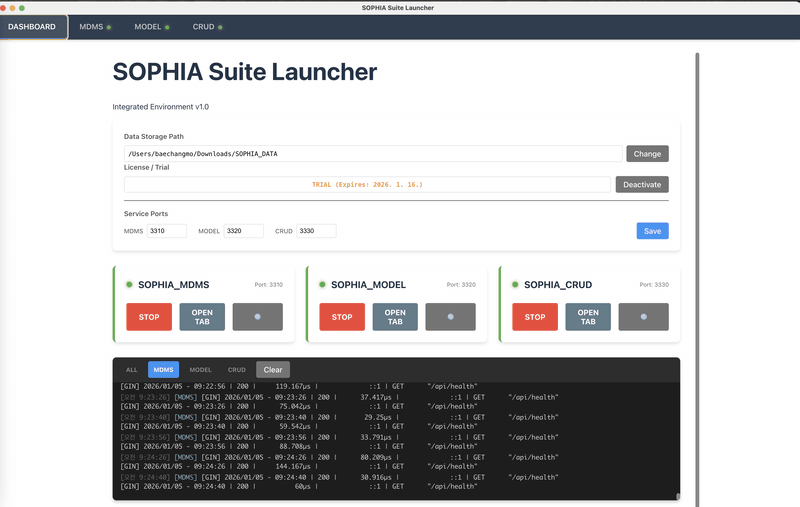800x507 pixels.
Task: Click 'Port: 3320' label on MODEL card
Action: [x=461, y=285]
